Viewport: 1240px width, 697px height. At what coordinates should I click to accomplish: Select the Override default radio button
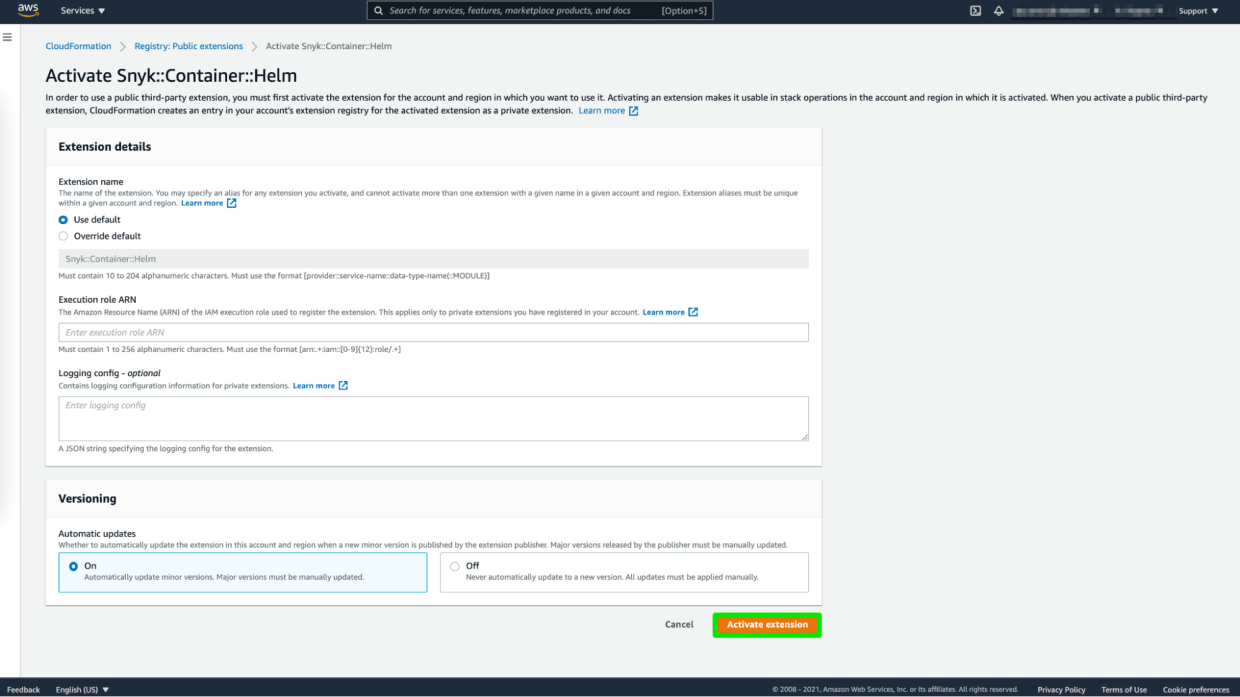63,236
